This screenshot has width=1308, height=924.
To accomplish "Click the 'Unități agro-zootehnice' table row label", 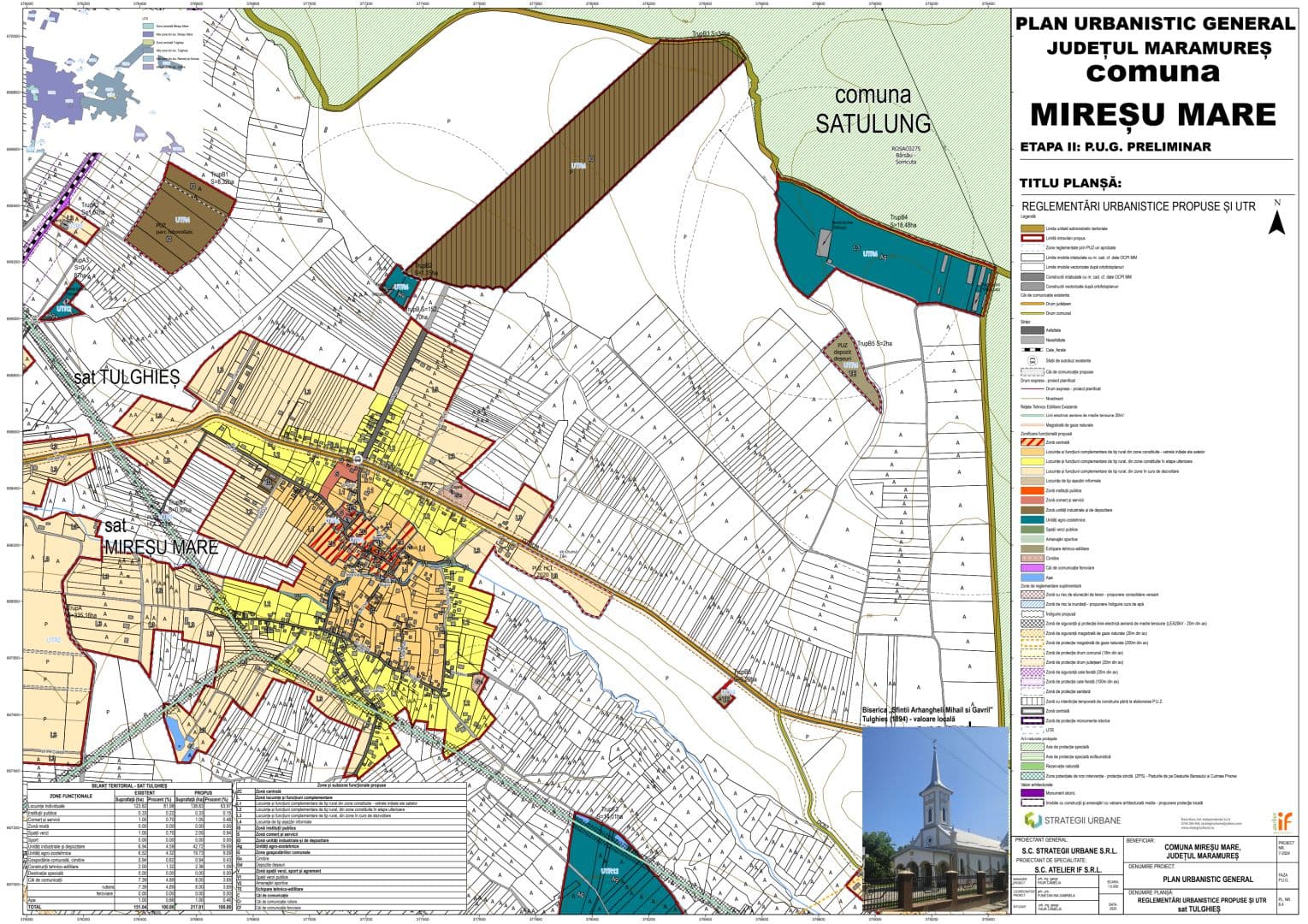I will (50, 853).
